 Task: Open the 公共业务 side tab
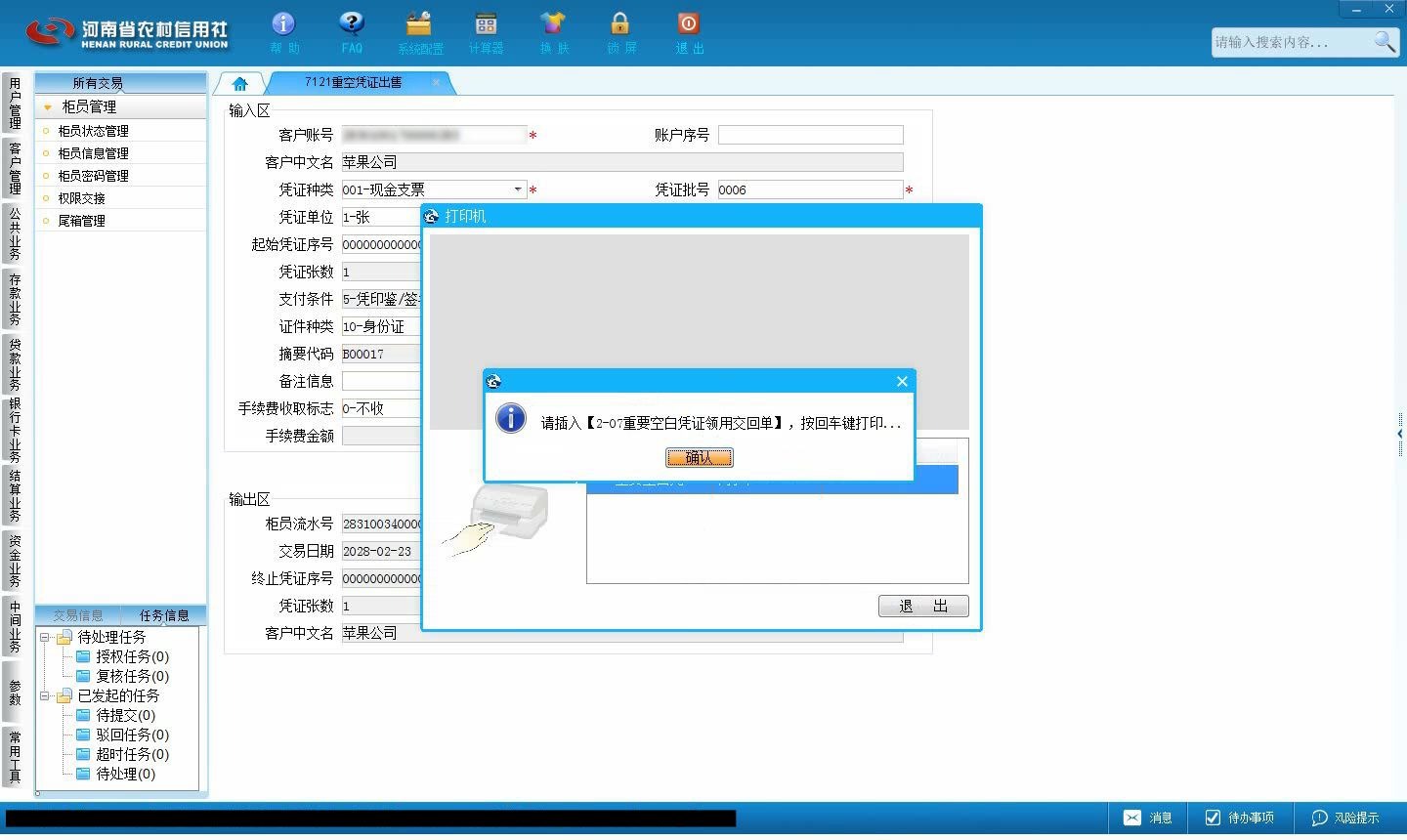pos(14,233)
